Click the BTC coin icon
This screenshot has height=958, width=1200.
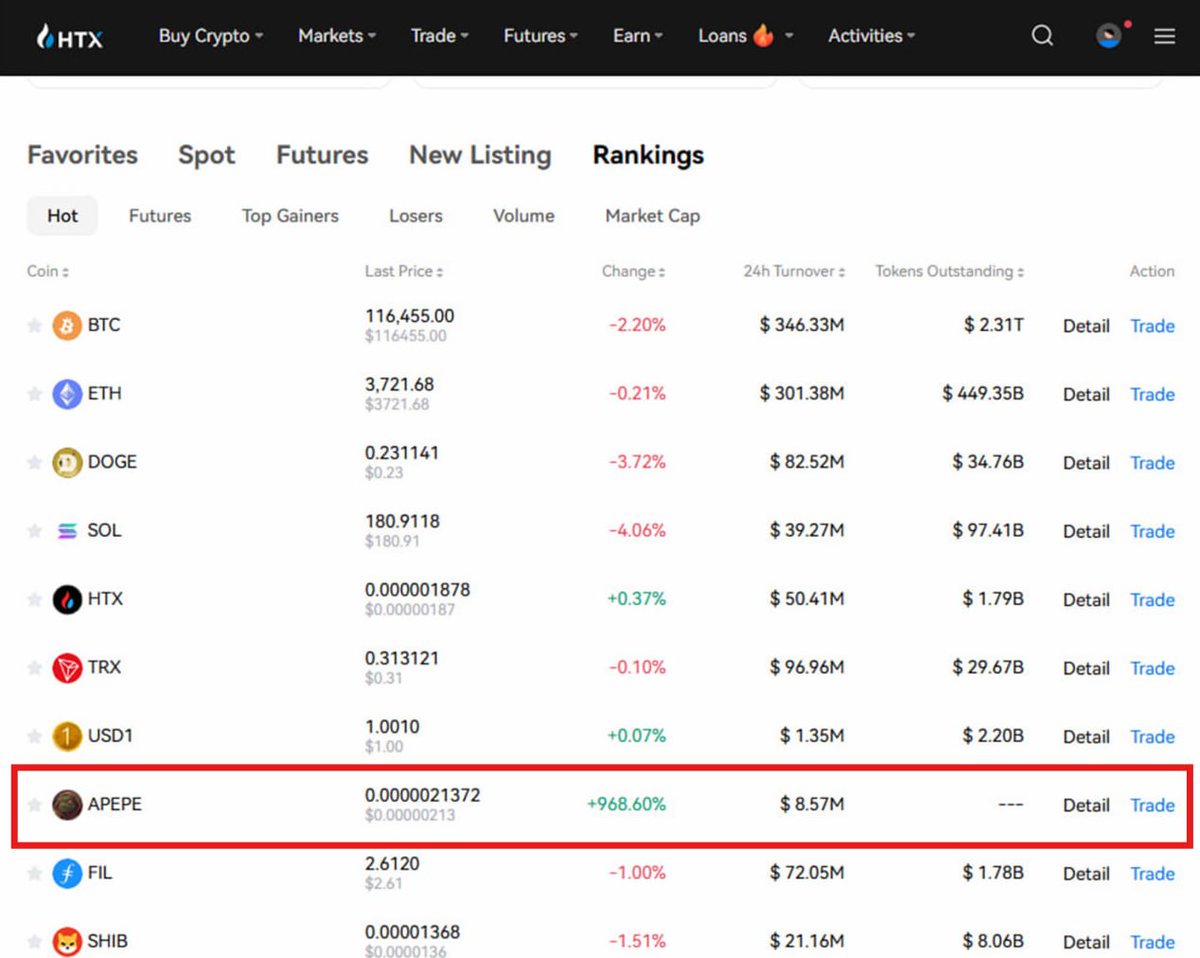coord(67,326)
